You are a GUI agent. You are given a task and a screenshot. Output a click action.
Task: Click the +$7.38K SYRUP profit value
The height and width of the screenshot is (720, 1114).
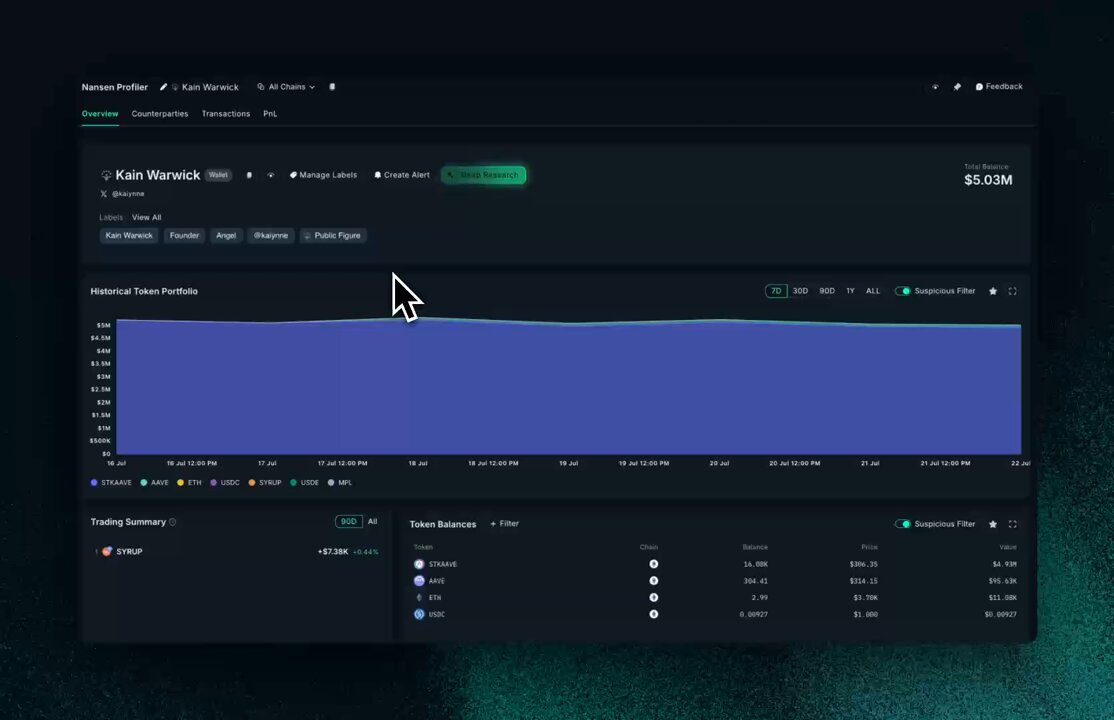(x=333, y=552)
